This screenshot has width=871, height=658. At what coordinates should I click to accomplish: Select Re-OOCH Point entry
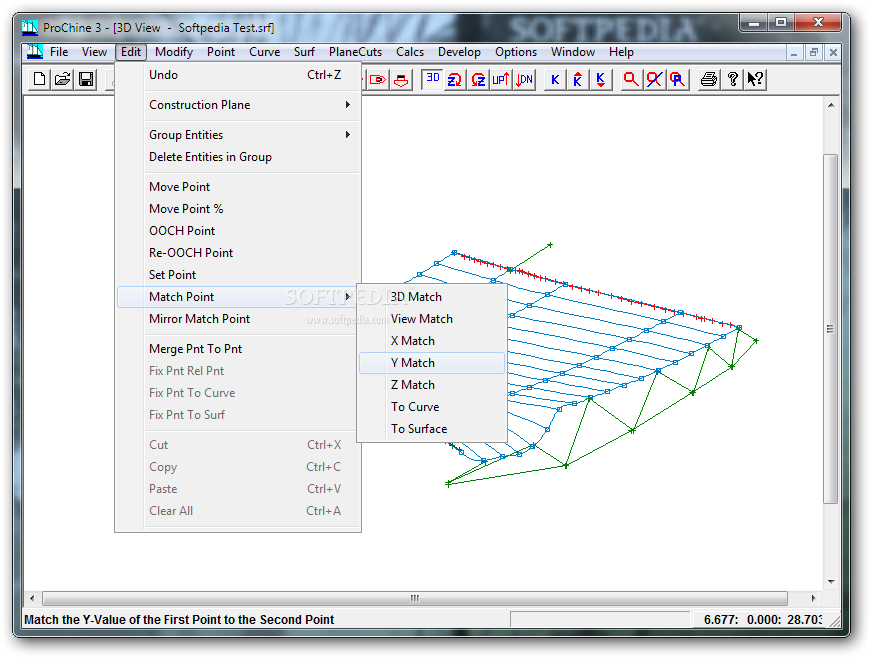(239, 253)
